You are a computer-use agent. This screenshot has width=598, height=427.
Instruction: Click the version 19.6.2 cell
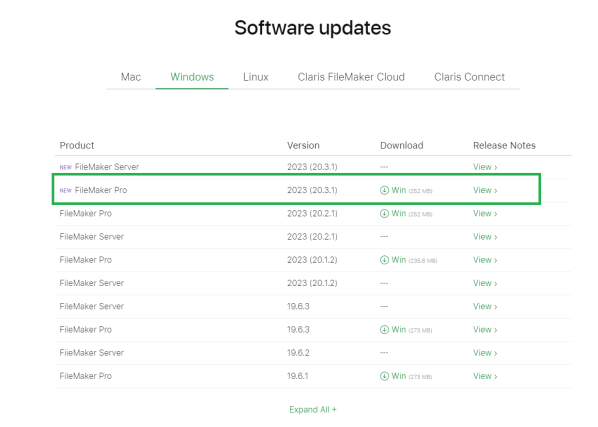point(298,353)
